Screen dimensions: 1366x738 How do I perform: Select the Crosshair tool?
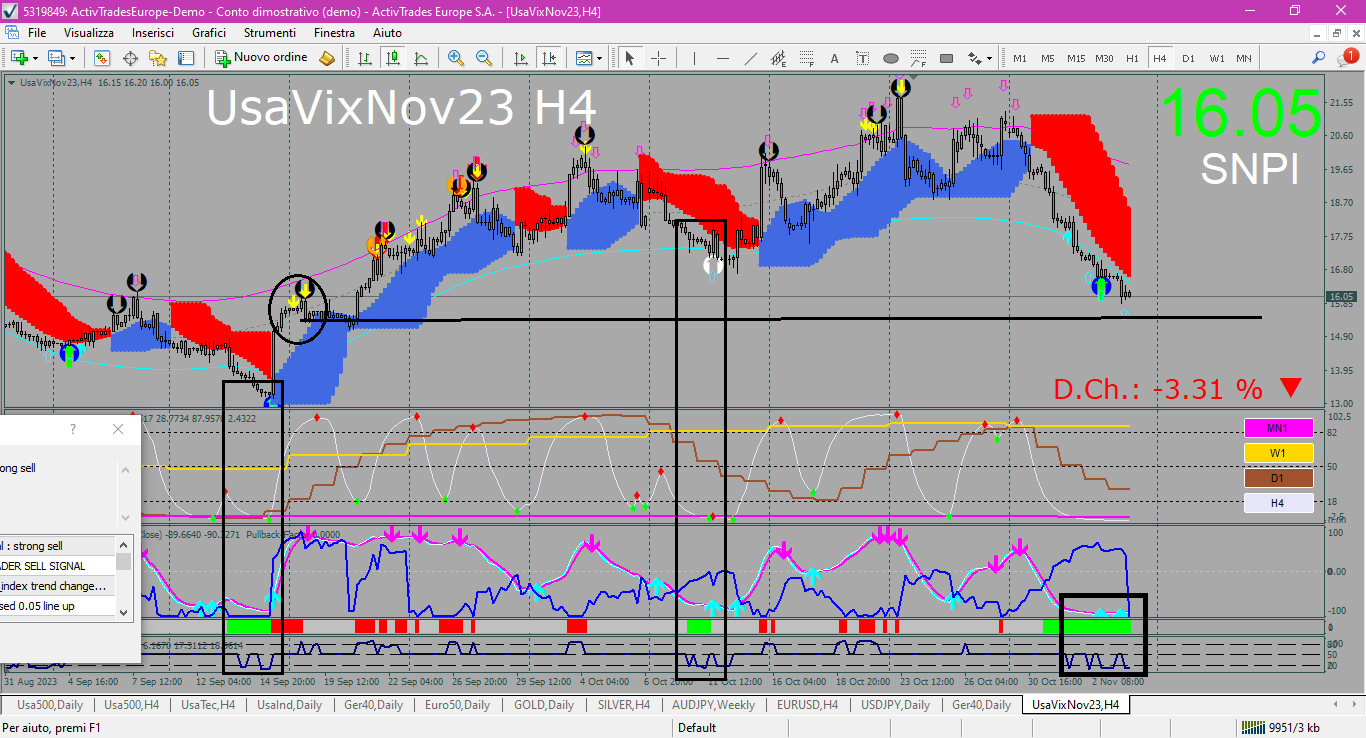(658, 58)
